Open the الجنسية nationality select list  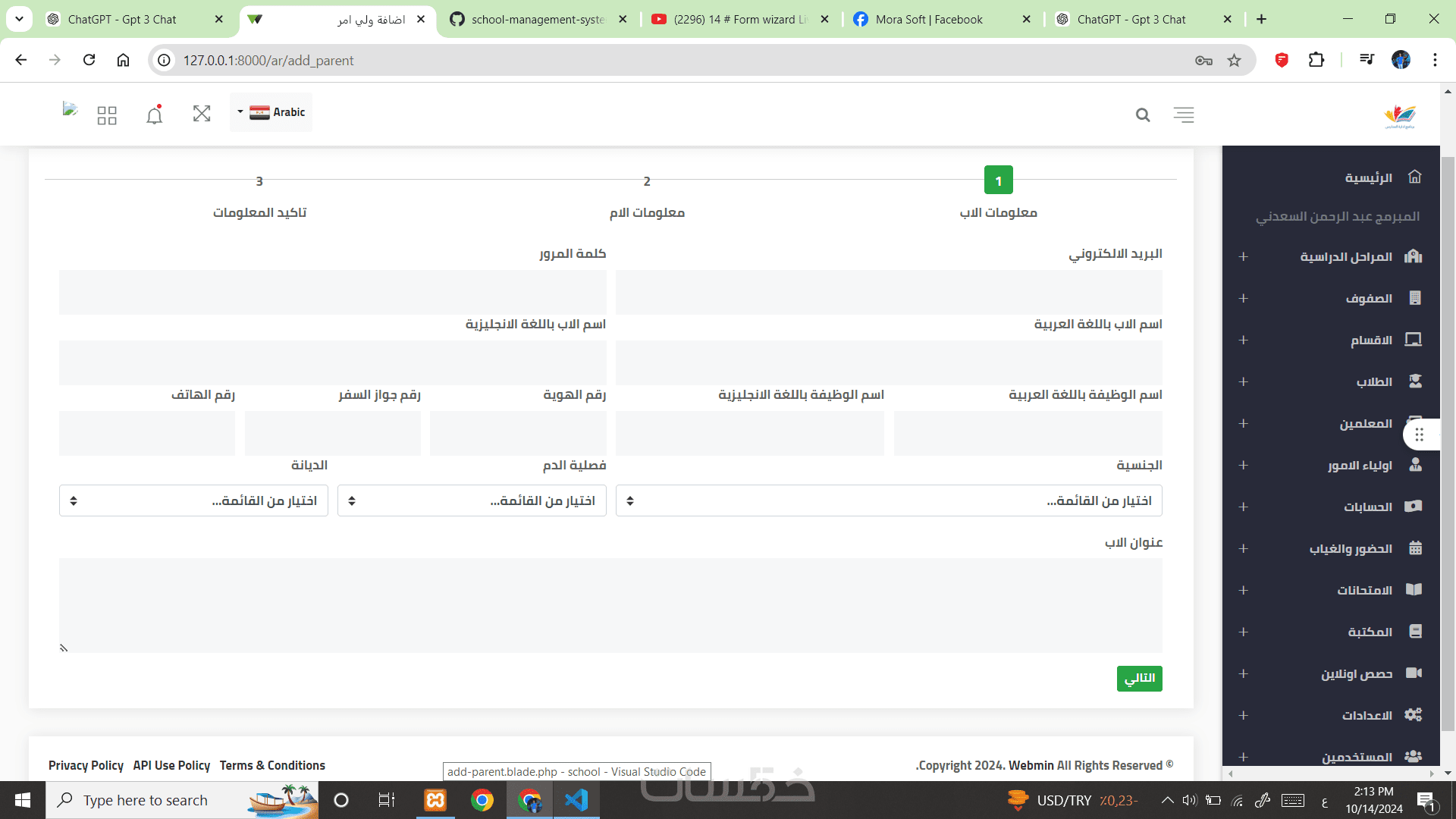pyautogui.click(x=889, y=500)
